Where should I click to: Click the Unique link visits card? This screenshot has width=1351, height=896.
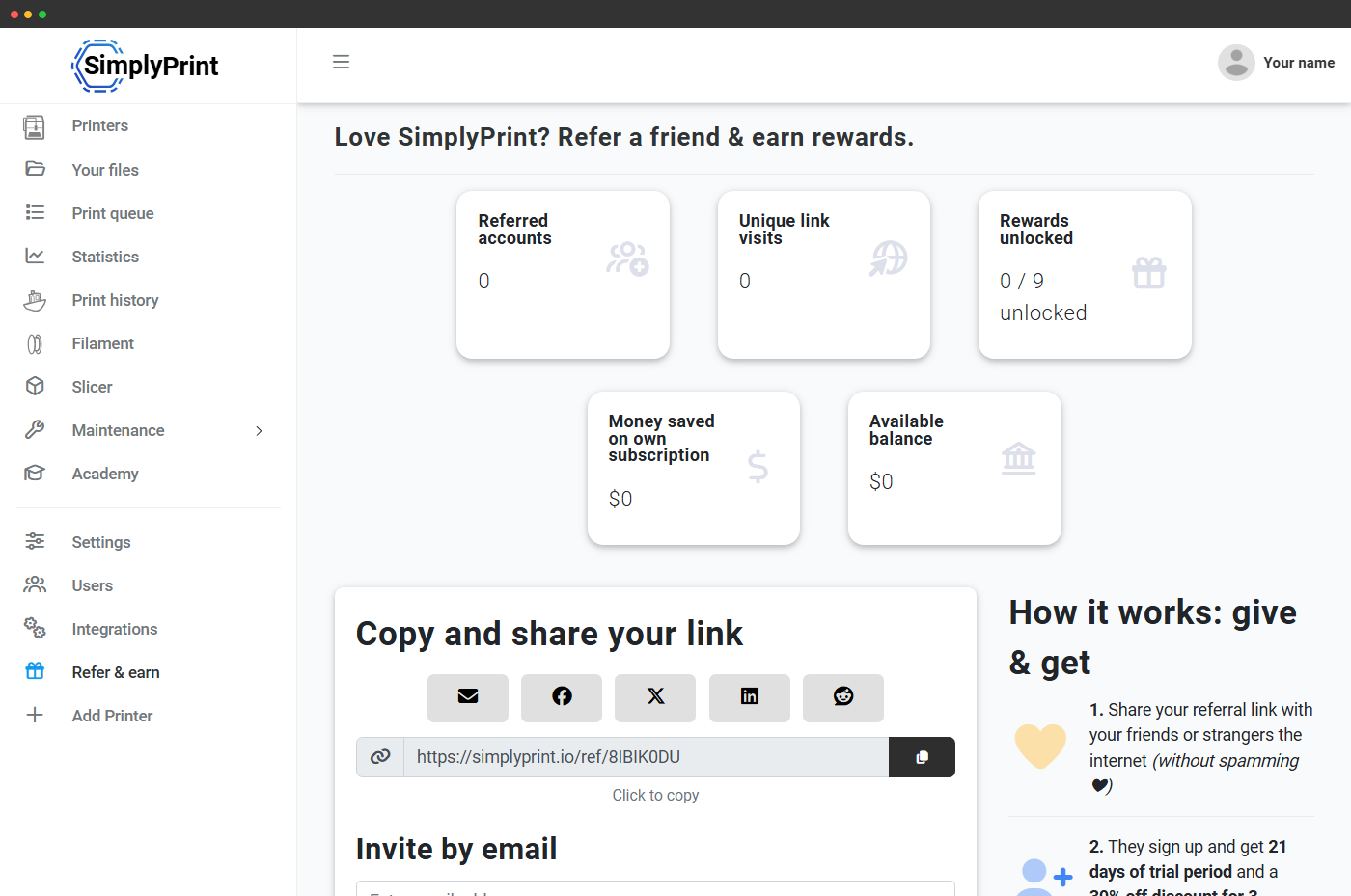point(824,275)
